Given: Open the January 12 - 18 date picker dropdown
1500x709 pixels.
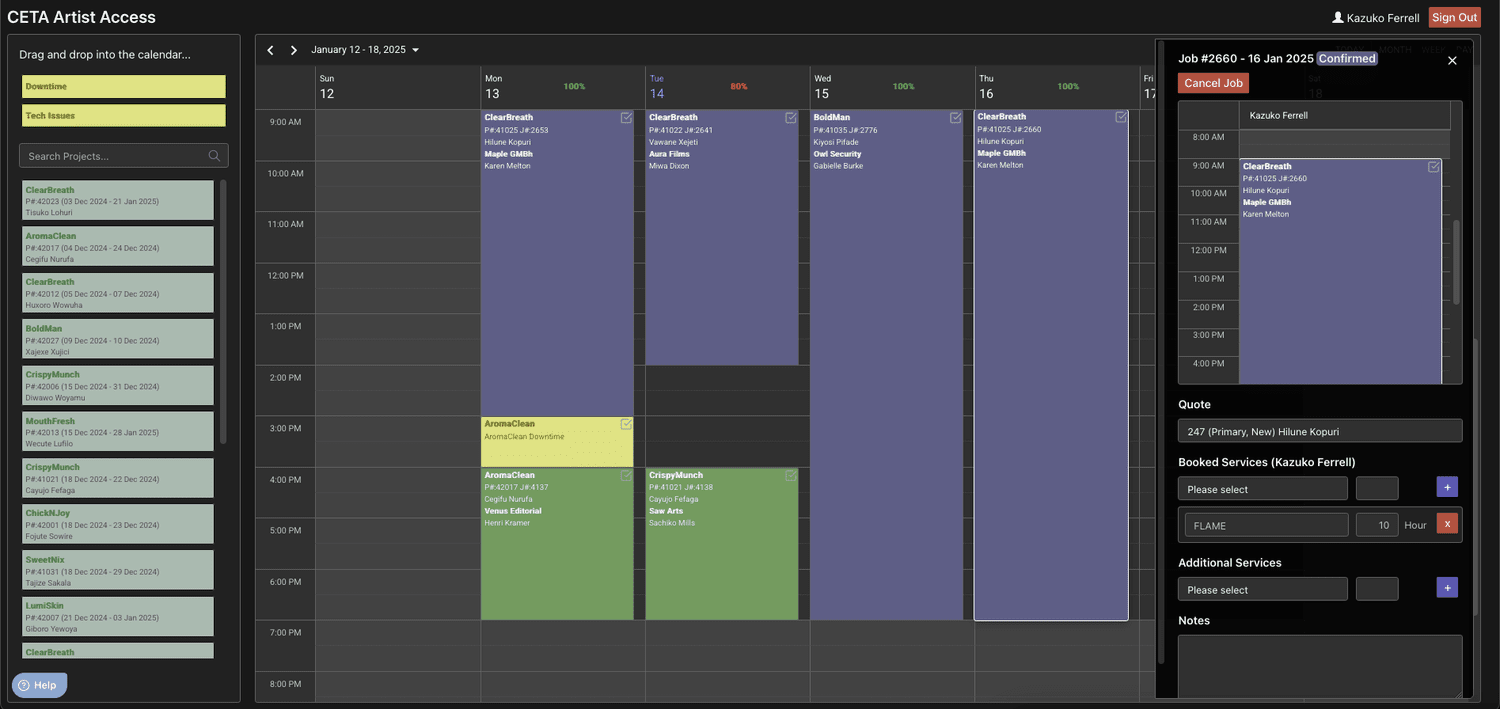Looking at the screenshot, I should click(x=416, y=48).
